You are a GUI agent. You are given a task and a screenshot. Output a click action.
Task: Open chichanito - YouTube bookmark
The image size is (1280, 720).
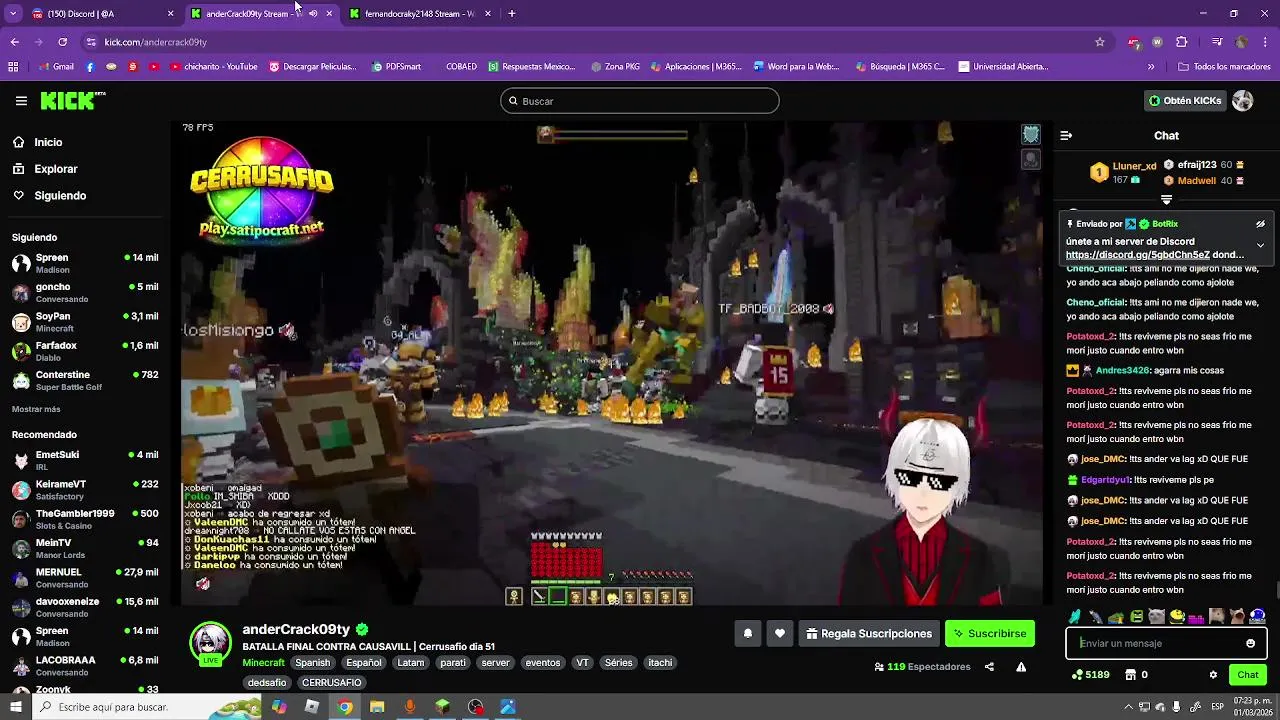tap(213, 67)
